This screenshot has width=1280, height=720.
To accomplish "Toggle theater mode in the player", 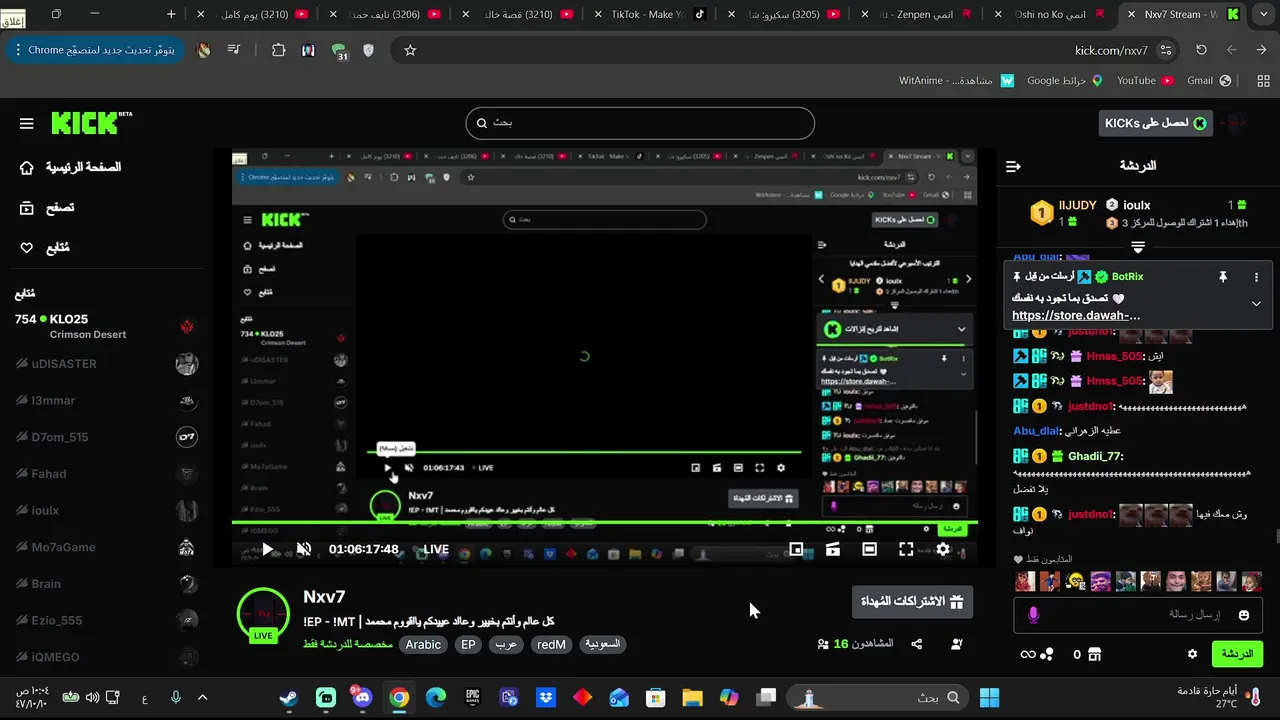I will click(x=870, y=549).
